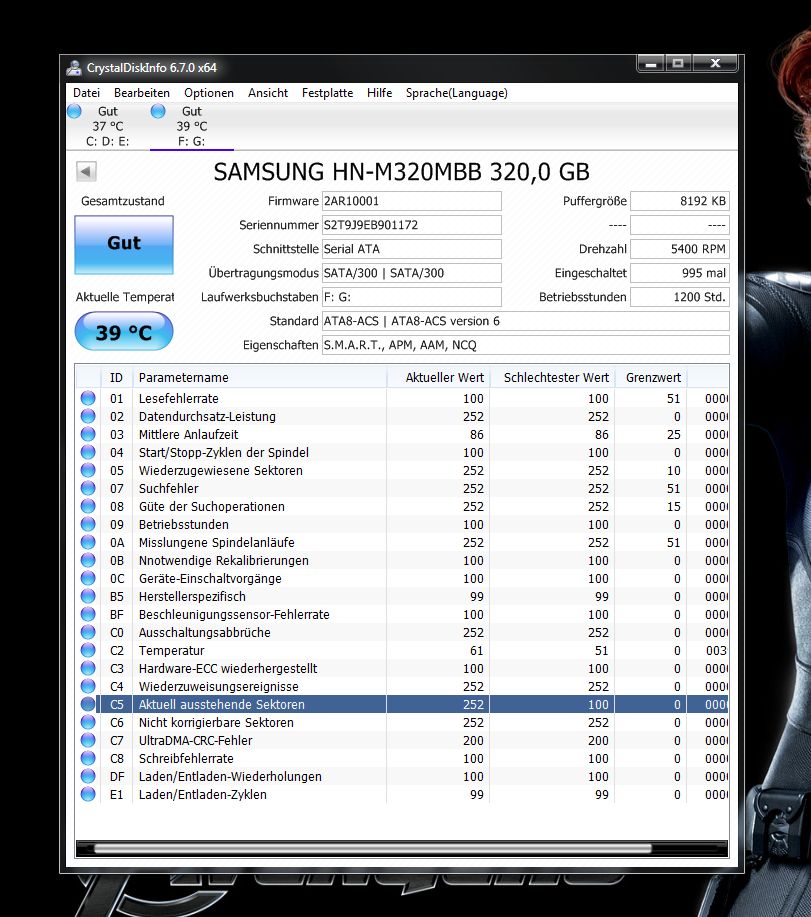Click the ID column header

click(x=116, y=378)
